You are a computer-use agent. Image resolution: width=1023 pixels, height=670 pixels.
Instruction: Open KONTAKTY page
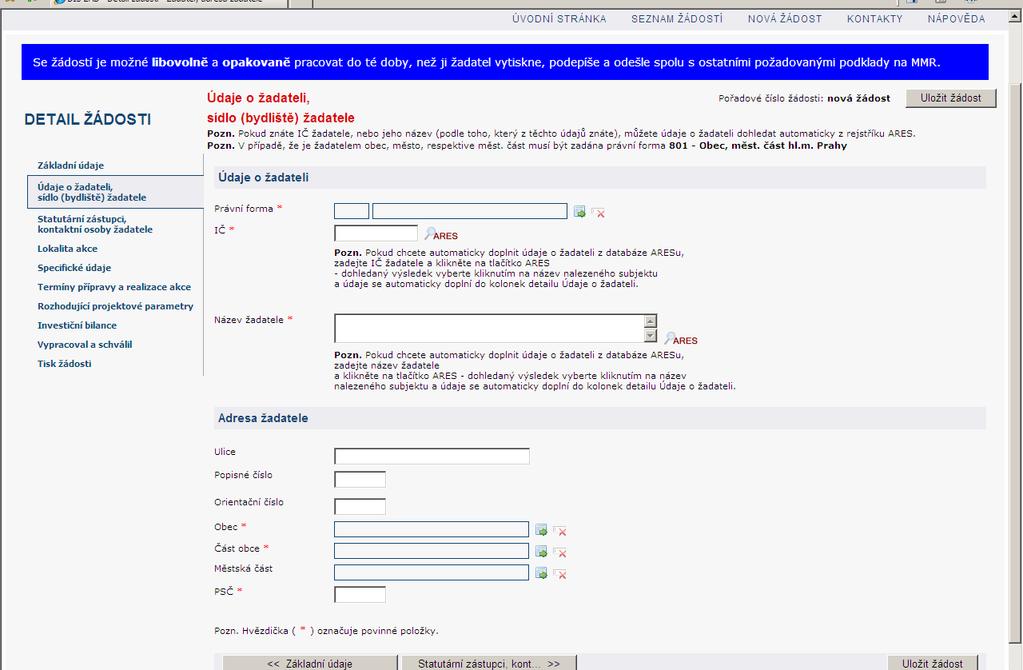(x=874, y=19)
